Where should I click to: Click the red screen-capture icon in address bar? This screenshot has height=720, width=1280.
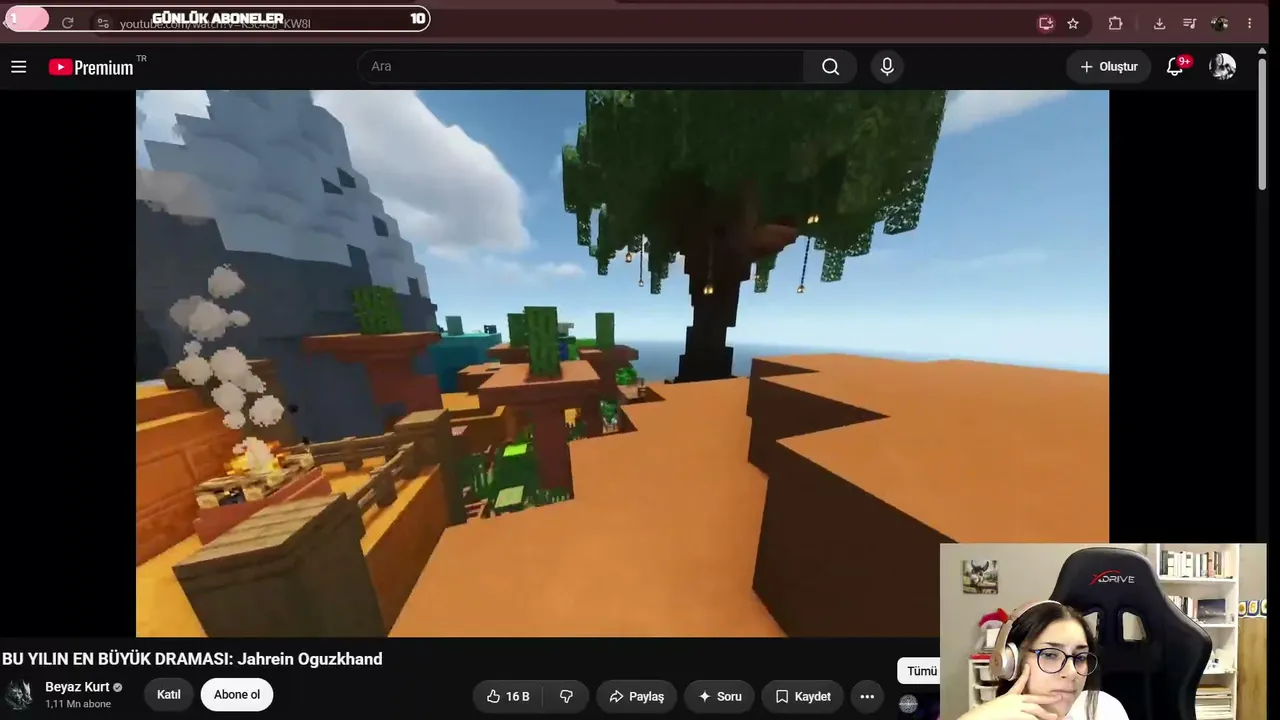(1046, 23)
